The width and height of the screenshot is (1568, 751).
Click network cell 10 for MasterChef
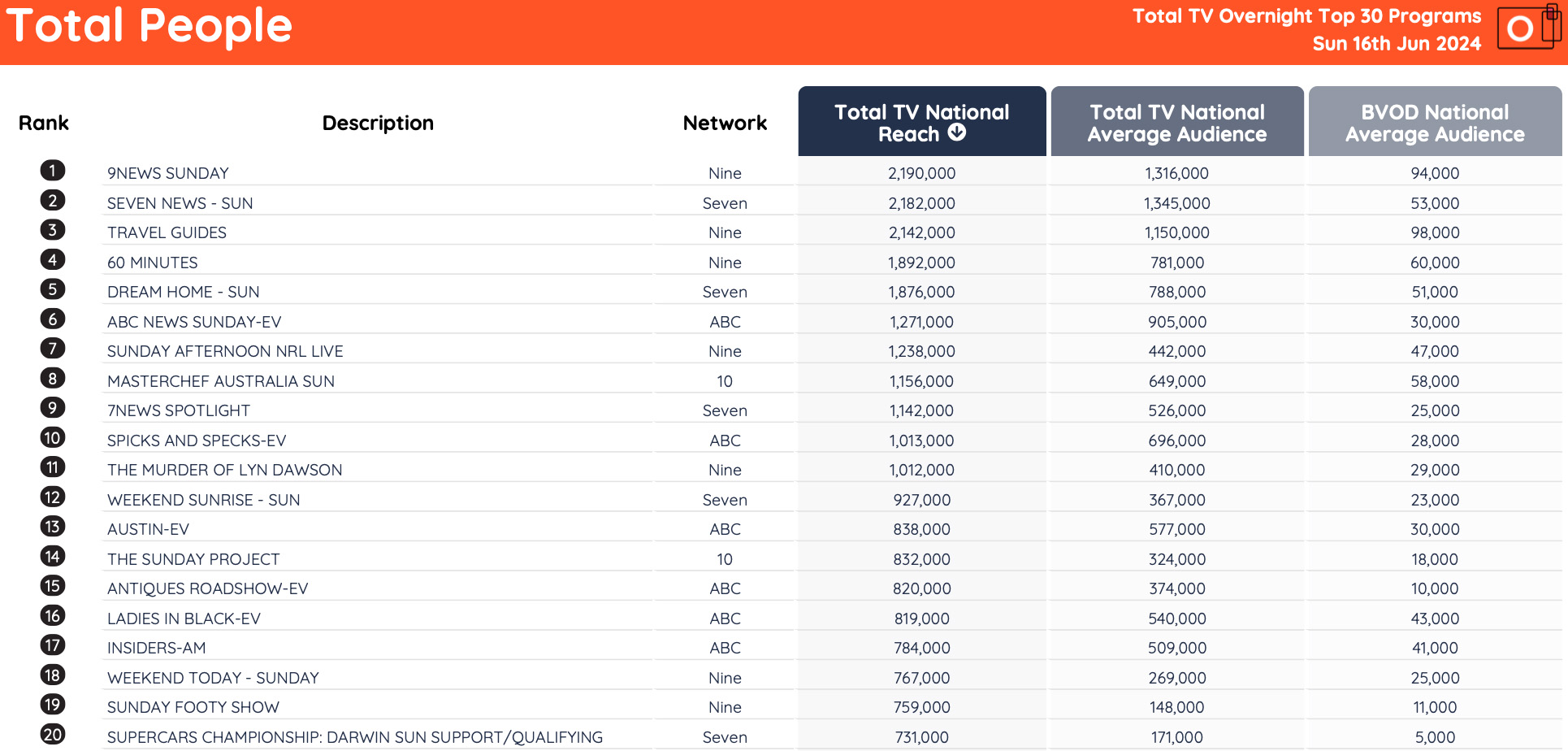(x=725, y=381)
